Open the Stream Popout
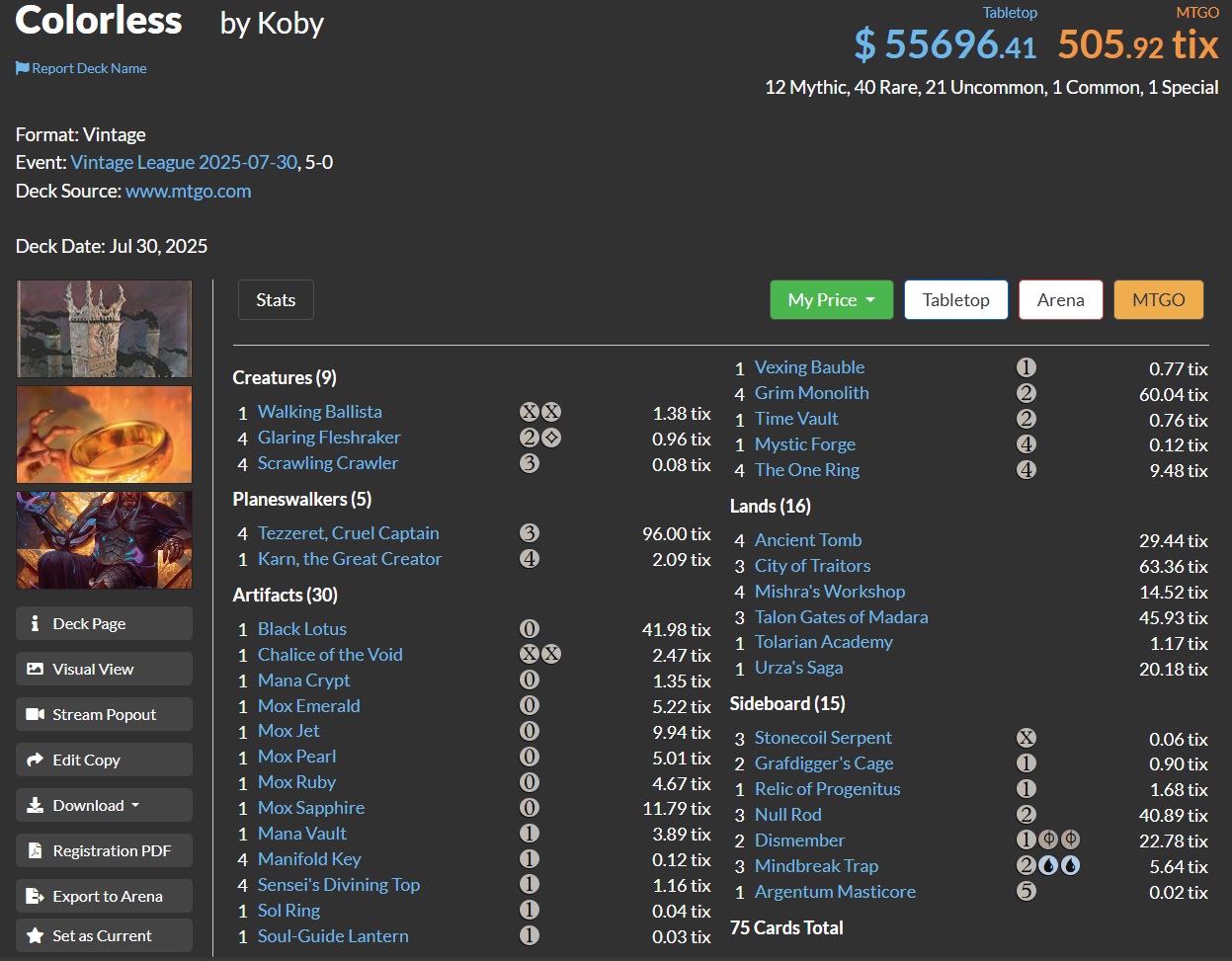This screenshot has height=961, width=1232. (x=104, y=715)
